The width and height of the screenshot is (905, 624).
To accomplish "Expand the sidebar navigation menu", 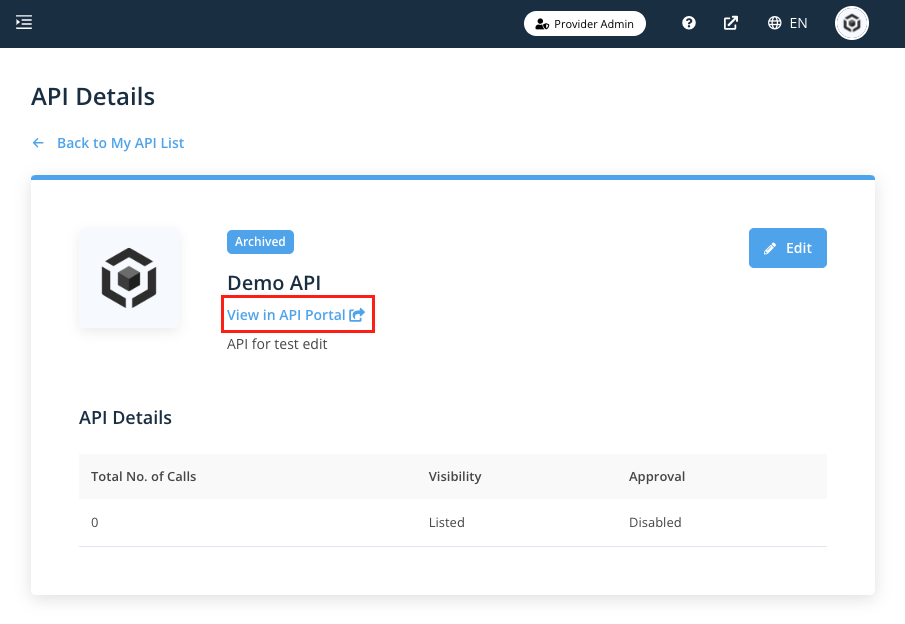I will point(24,23).
